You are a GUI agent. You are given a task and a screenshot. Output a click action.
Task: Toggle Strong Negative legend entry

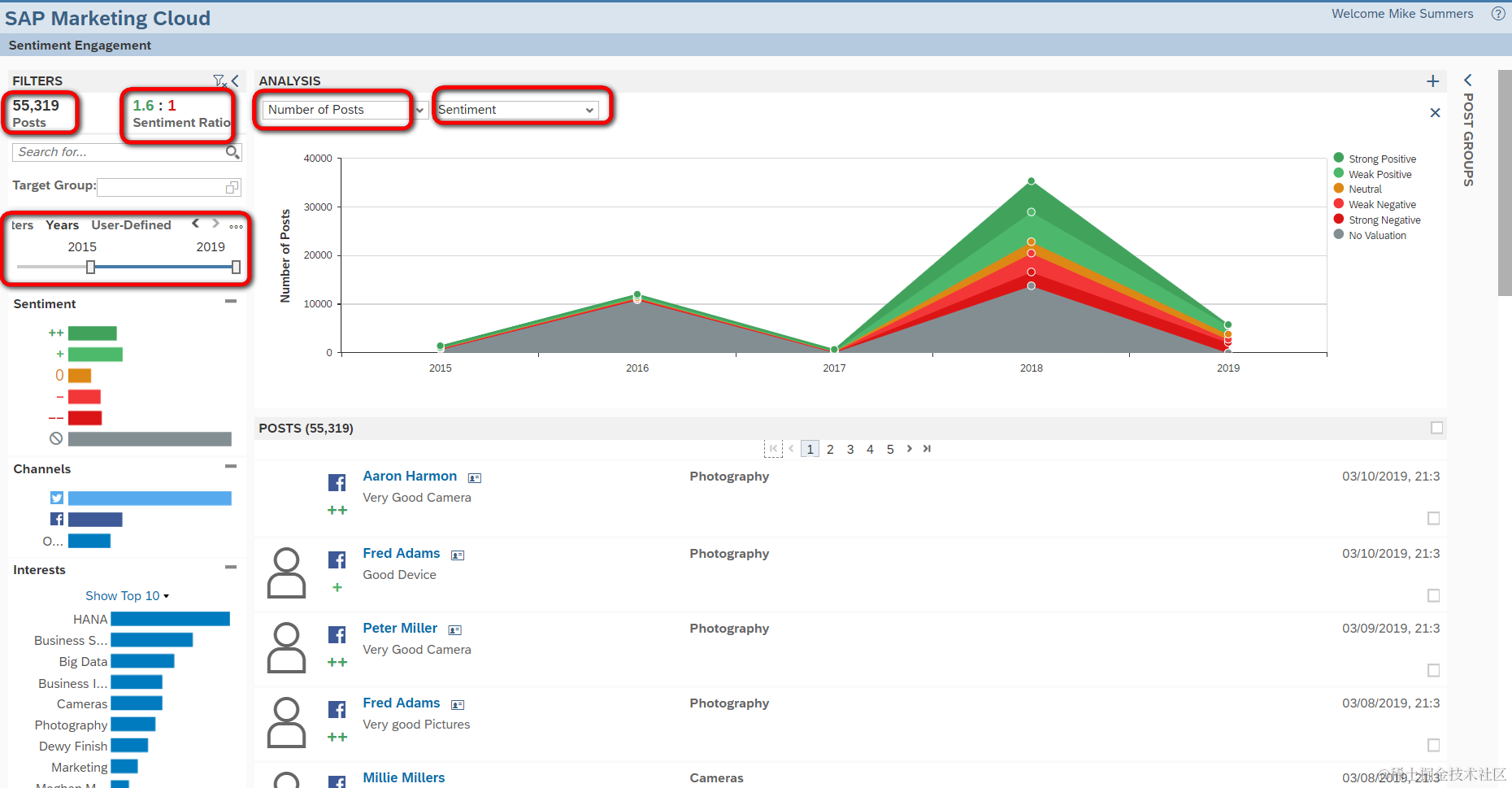[1377, 220]
